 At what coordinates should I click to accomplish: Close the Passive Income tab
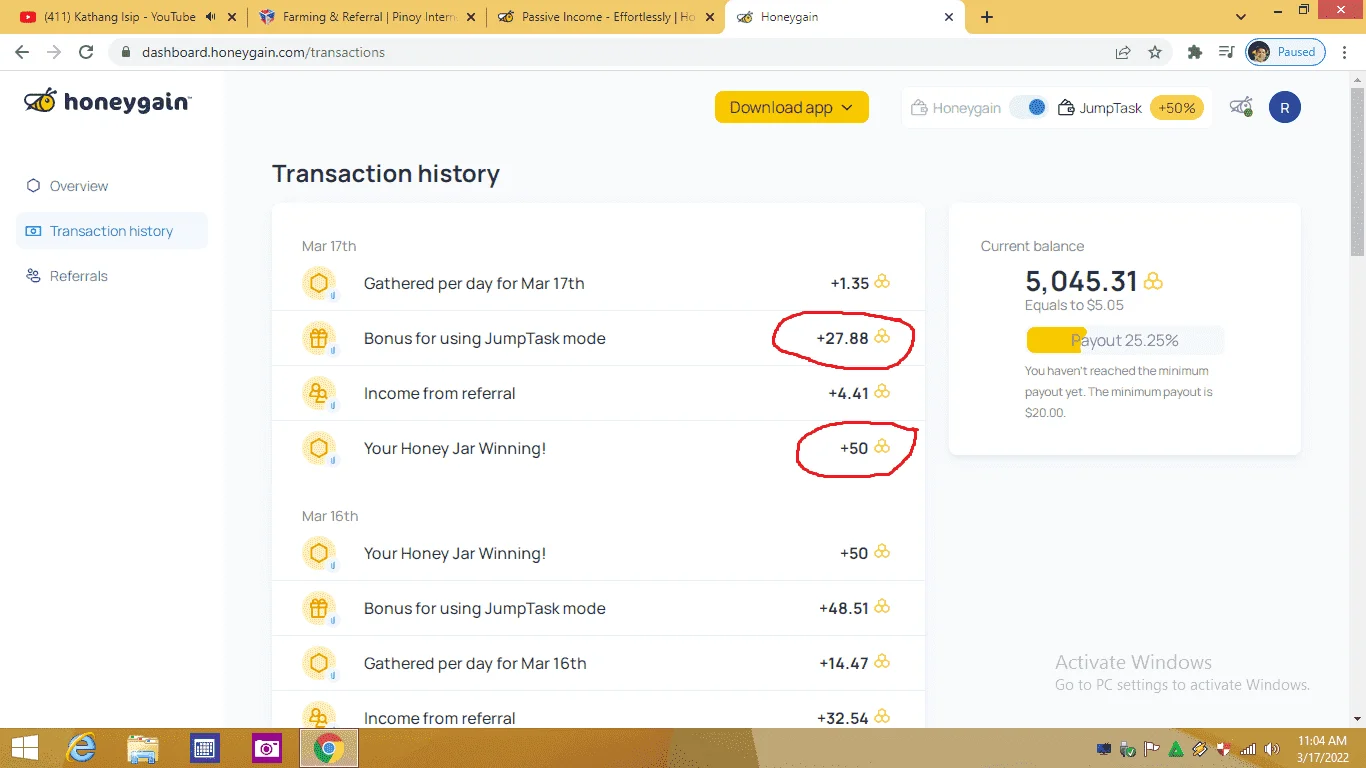709,17
